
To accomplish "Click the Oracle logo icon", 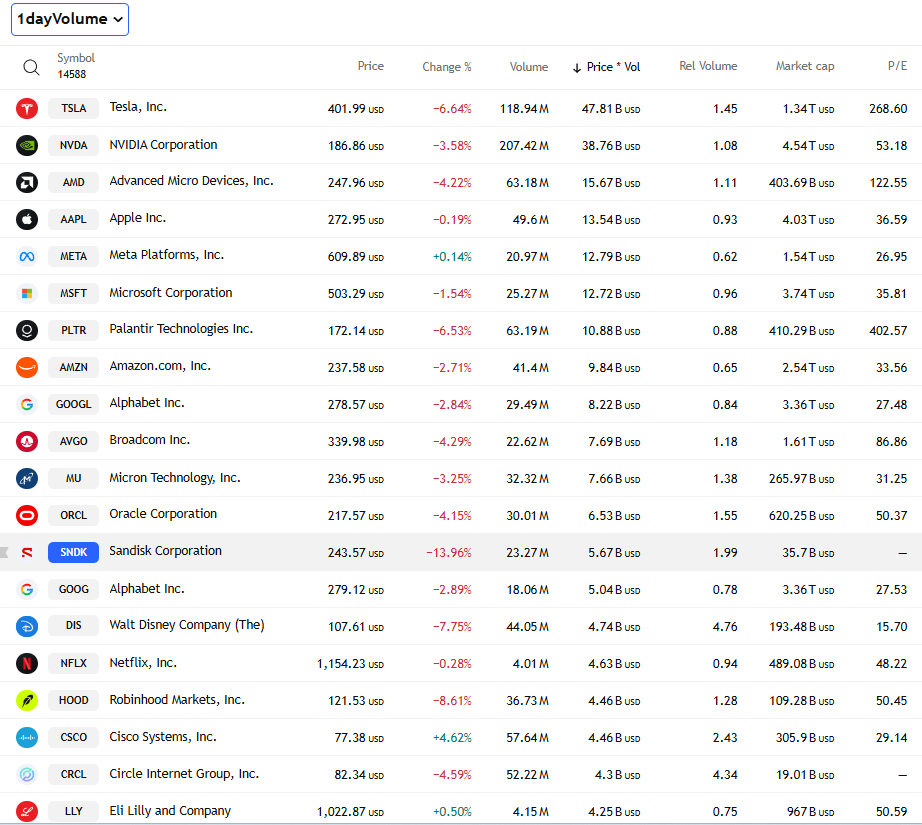I will point(27,516).
